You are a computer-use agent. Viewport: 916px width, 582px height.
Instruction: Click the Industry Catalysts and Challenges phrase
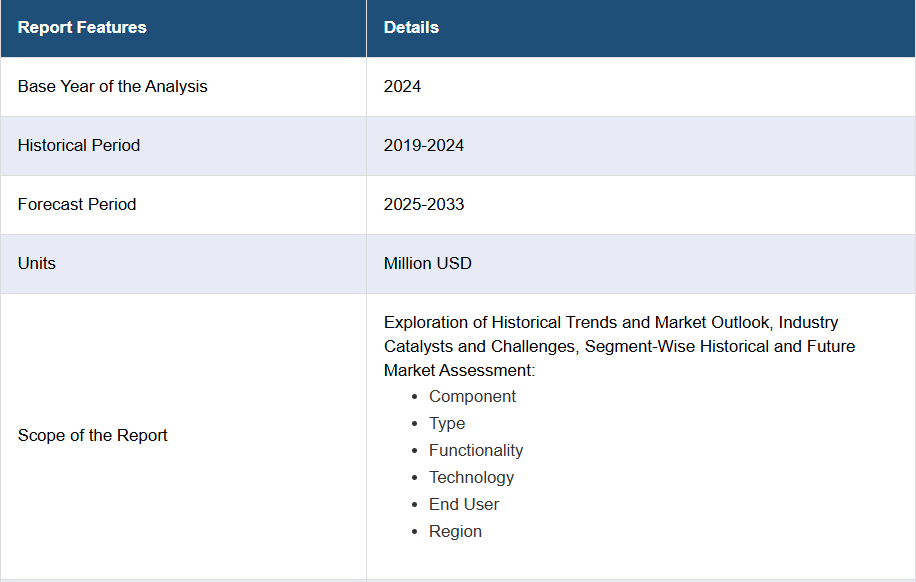point(480,347)
